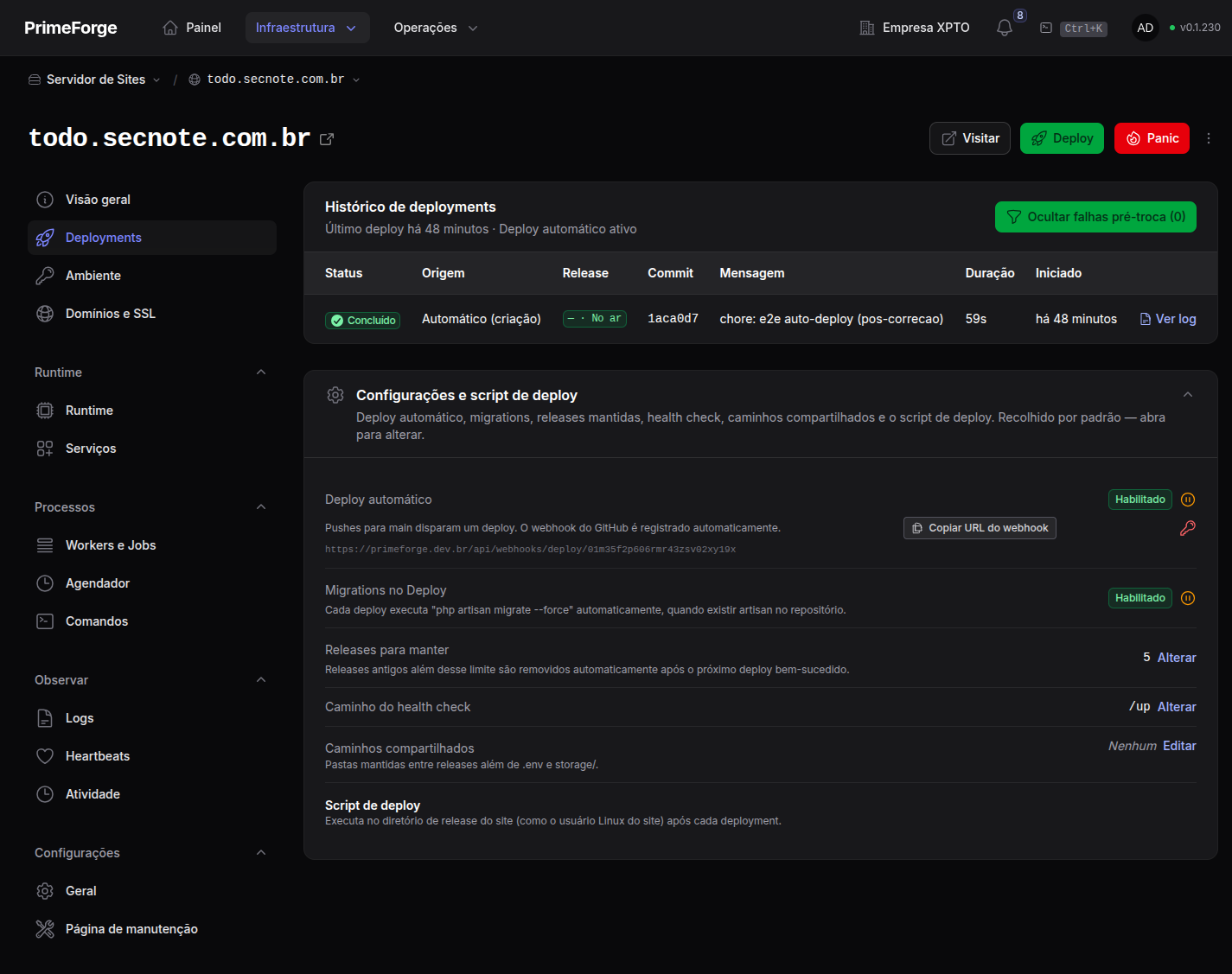Pause Migrations no Deploy with its pause icon
Image resolution: width=1232 pixels, height=974 pixels.
tap(1188, 598)
